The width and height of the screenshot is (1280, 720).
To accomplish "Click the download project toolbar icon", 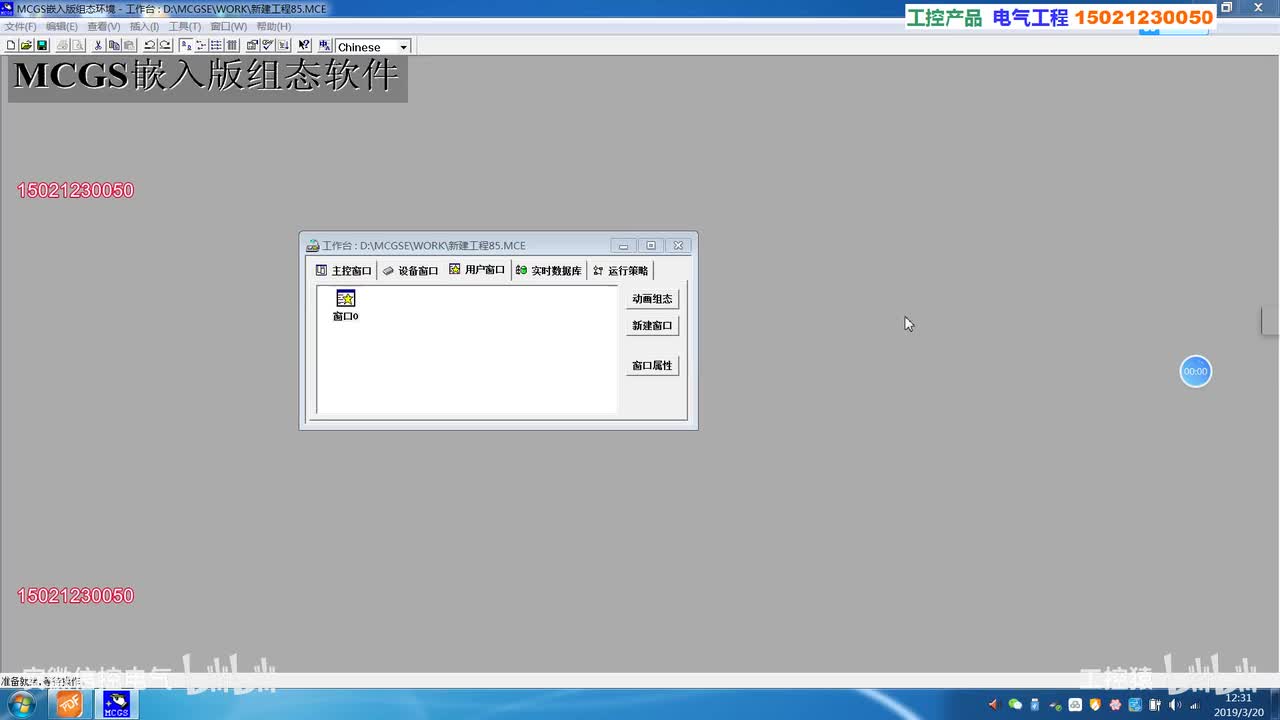I will point(283,46).
